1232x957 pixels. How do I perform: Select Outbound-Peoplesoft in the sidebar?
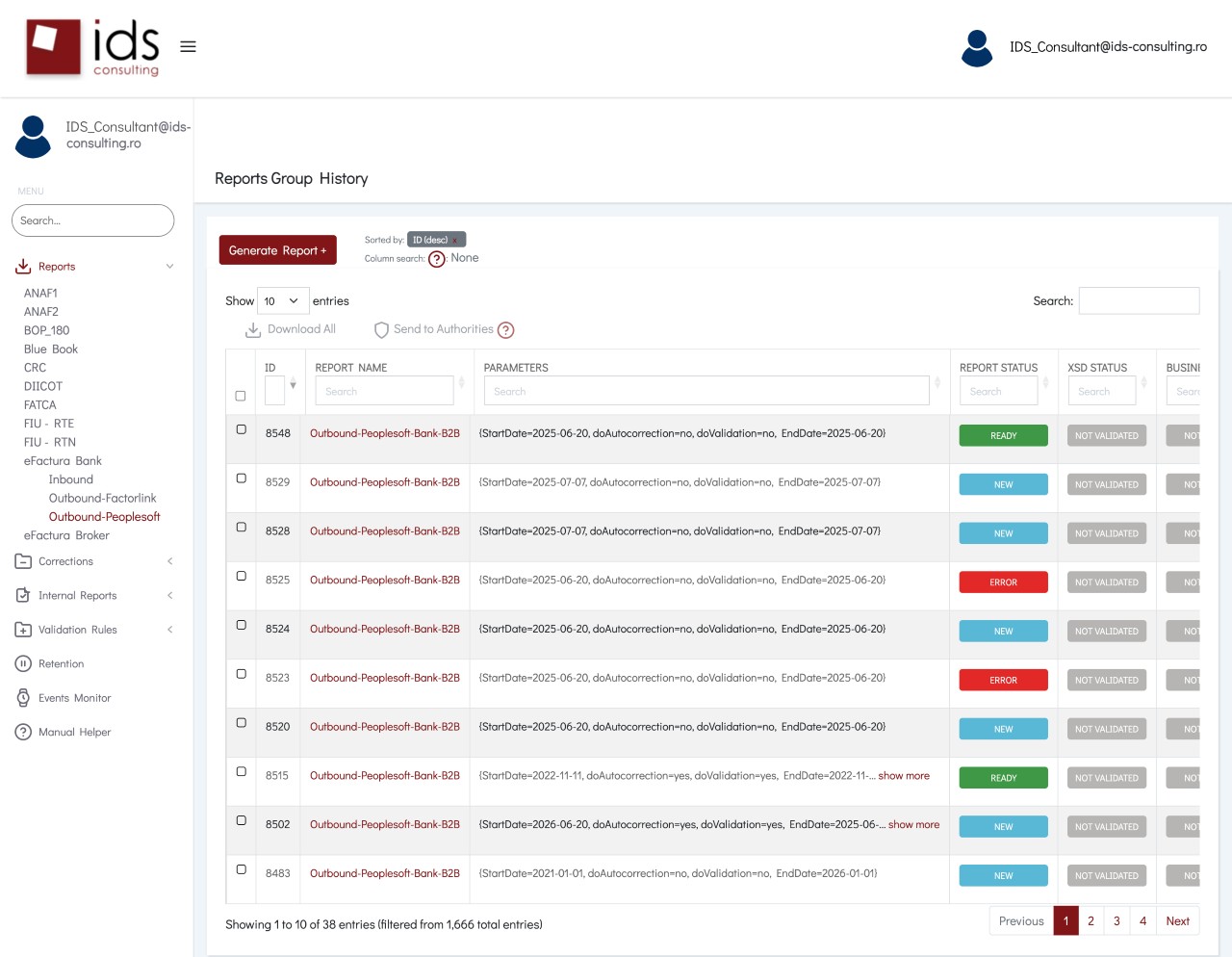click(x=104, y=517)
